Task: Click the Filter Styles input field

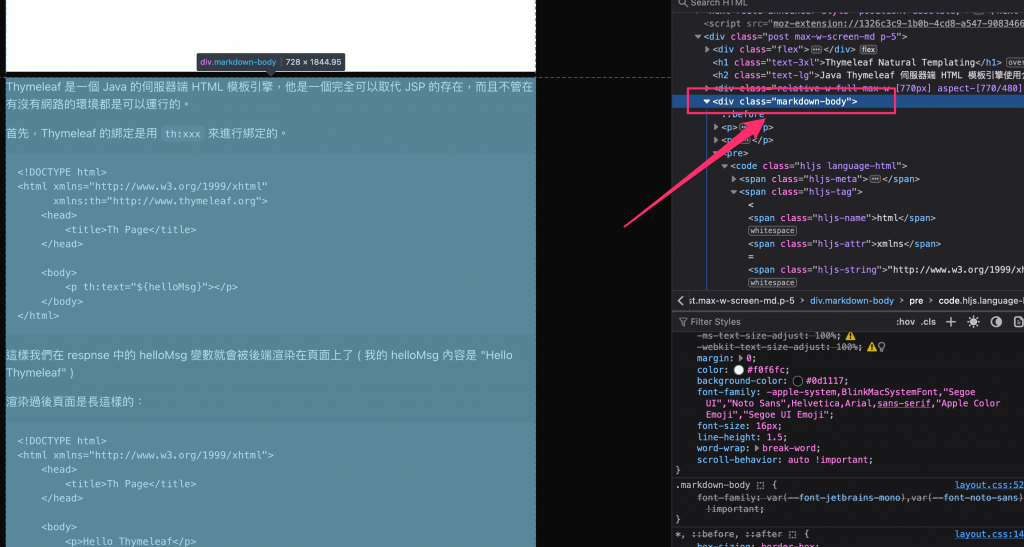Action: pos(784,322)
